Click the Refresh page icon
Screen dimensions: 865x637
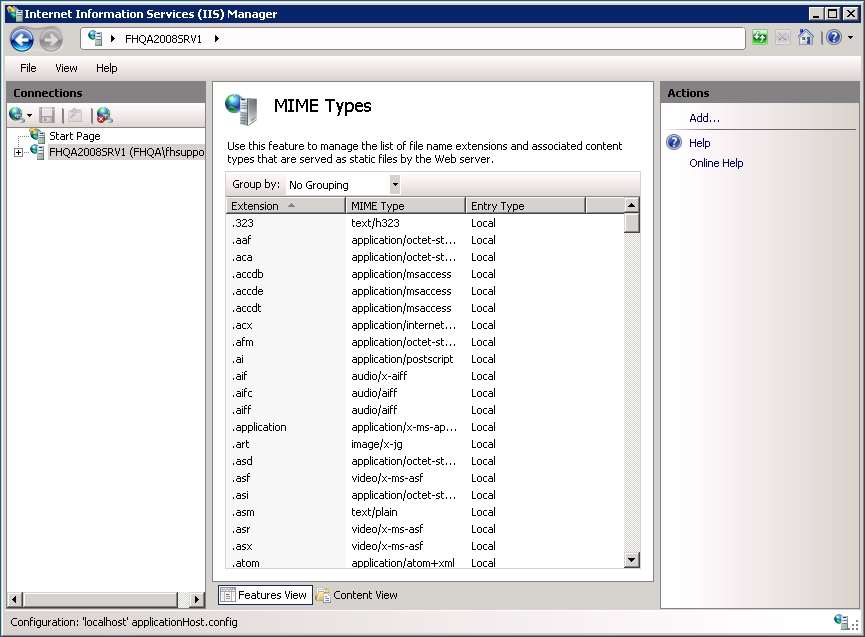pyautogui.click(x=760, y=38)
